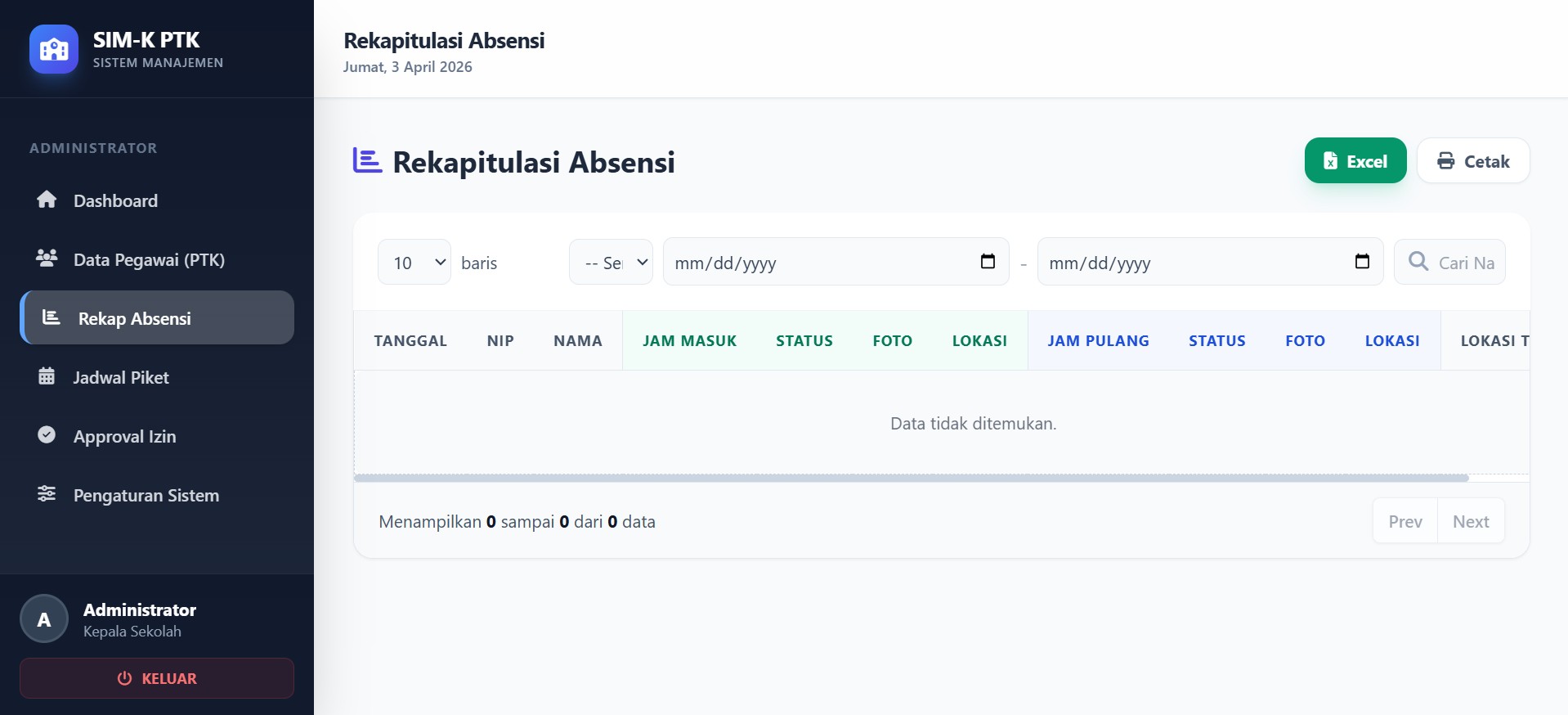Click the checkmark icon beside Approval Izin
This screenshot has width=1568, height=715.
click(x=46, y=435)
